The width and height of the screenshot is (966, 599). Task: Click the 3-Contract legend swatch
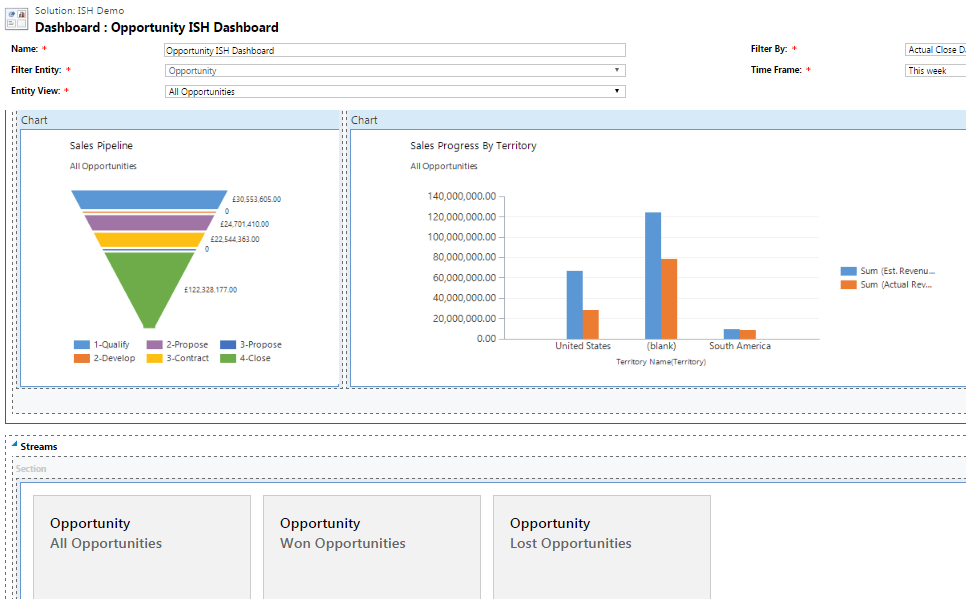[154, 358]
